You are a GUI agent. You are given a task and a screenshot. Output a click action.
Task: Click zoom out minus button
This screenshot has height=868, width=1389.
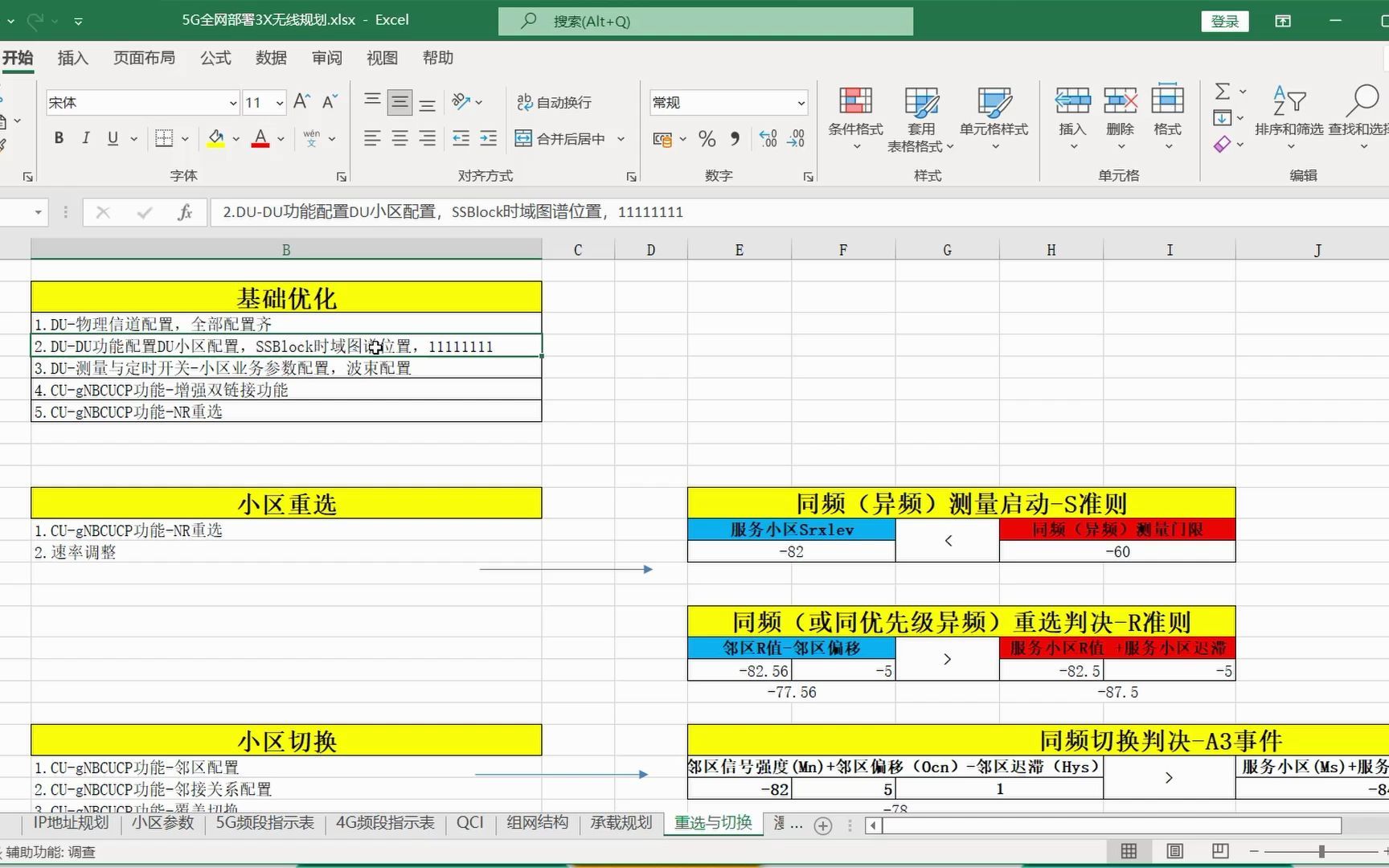tap(1254, 851)
